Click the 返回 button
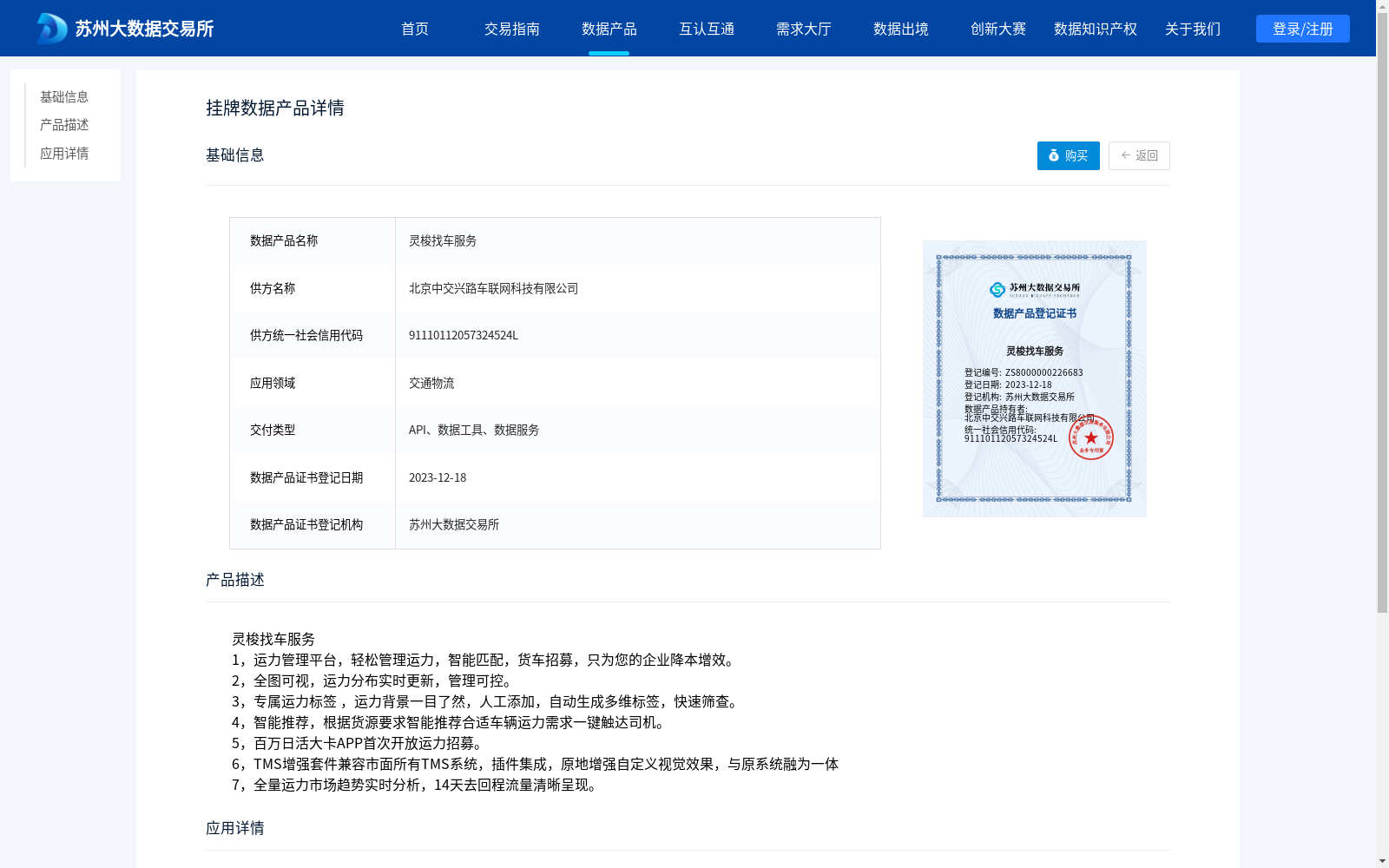This screenshot has width=1389, height=868. [1139, 155]
